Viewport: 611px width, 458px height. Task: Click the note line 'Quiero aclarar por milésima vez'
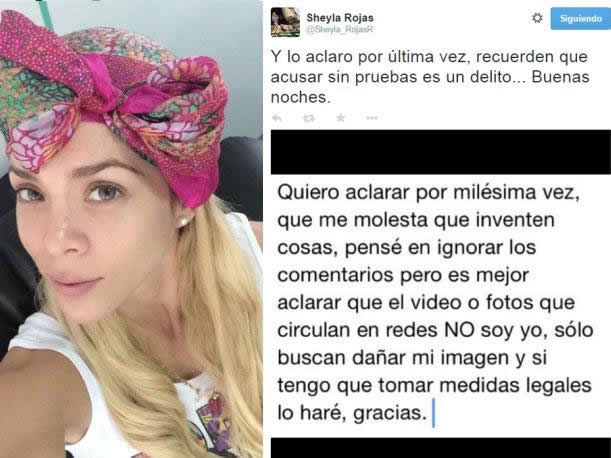coord(429,193)
